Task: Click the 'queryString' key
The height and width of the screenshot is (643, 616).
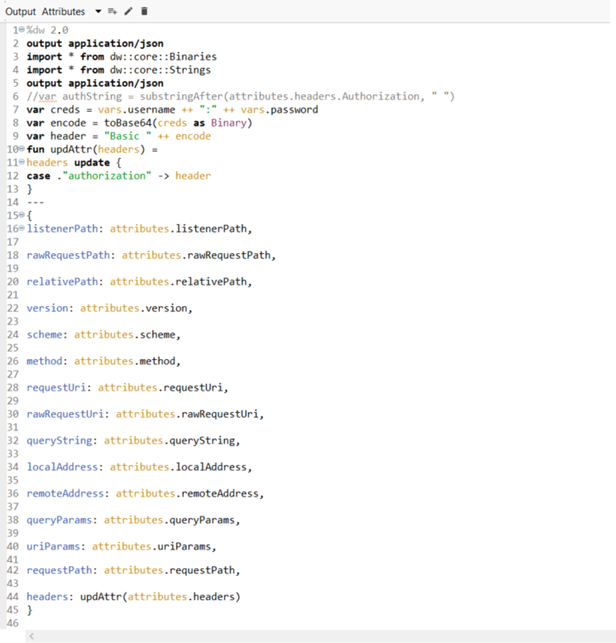Action: click(x=59, y=440)
